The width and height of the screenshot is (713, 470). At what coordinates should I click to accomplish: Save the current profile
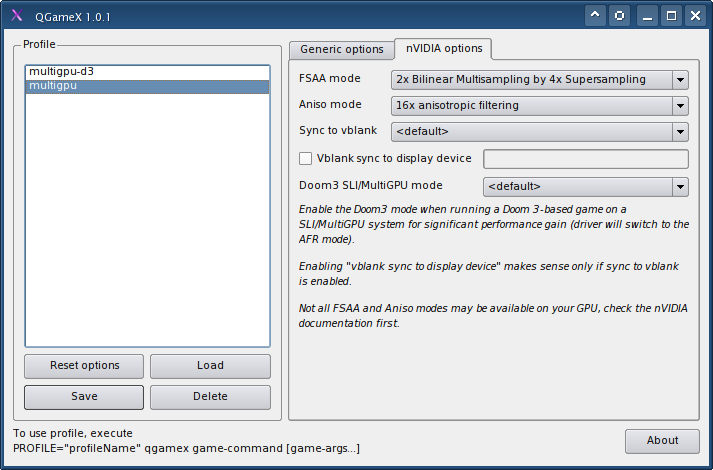point(84,397)
